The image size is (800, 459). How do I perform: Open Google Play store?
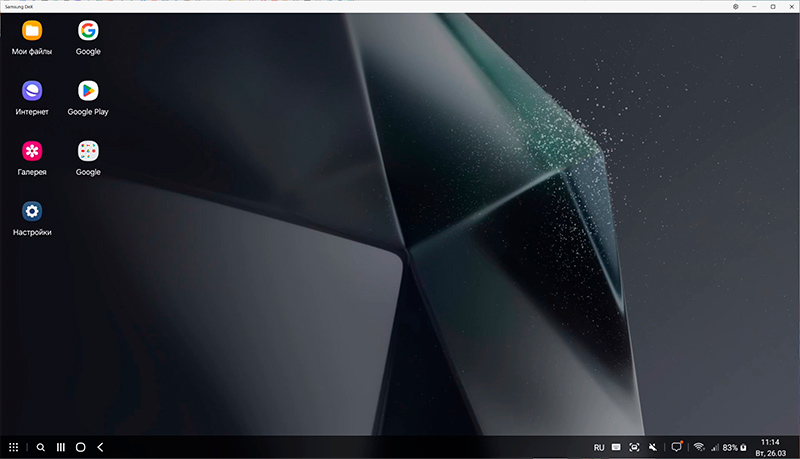88,91
